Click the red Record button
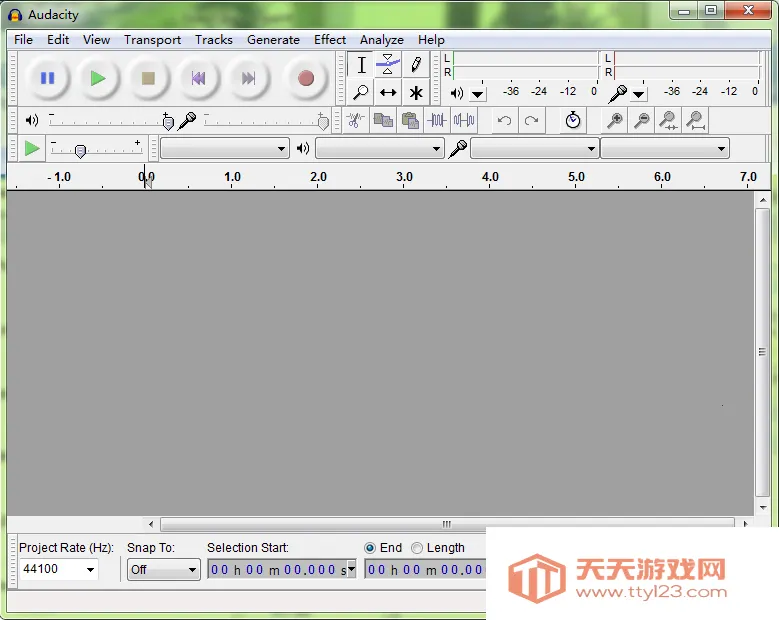This screenshot has height=620, width=779. [x=306, y=78]
